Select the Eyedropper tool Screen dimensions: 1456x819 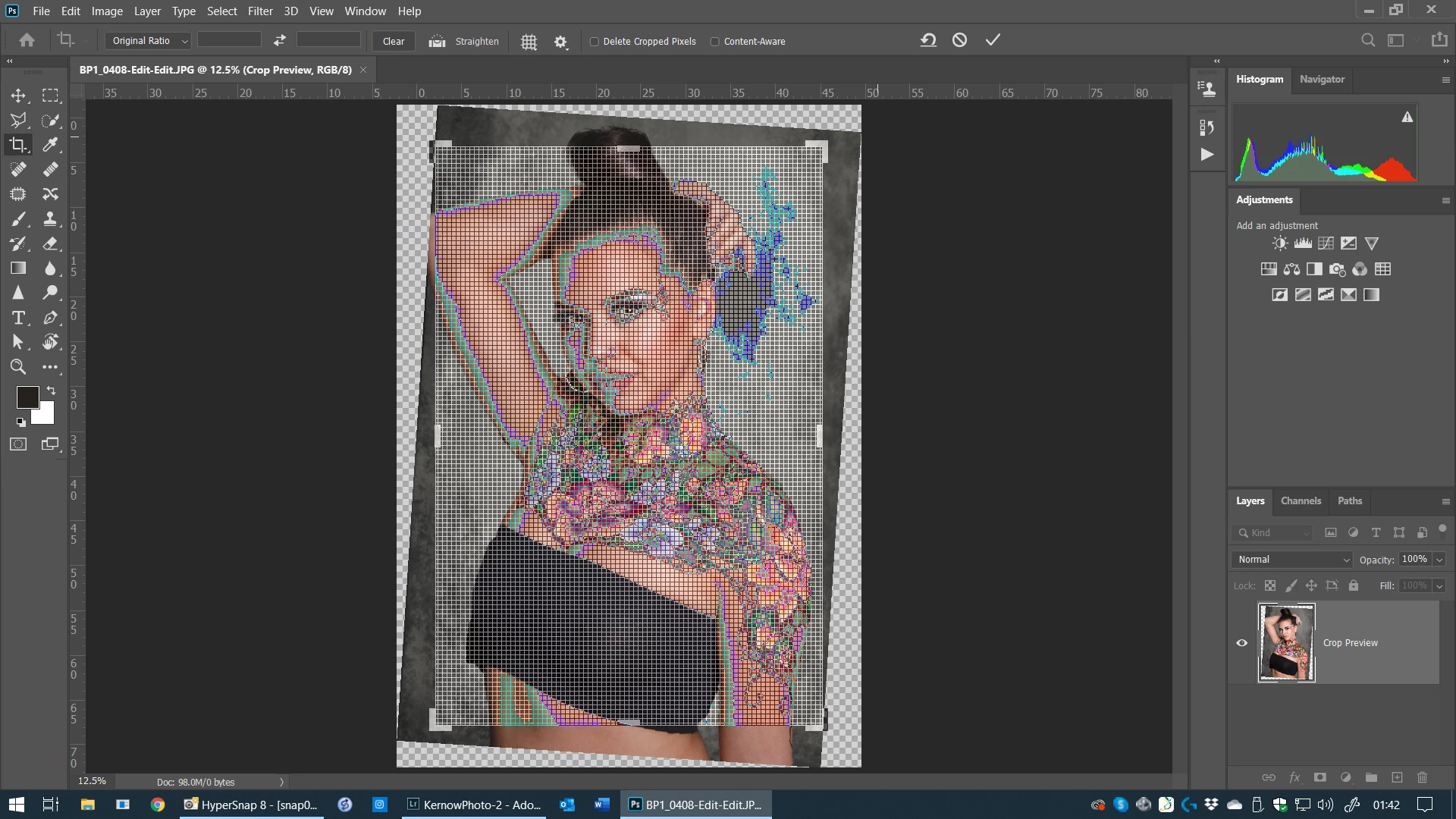pyautogui.click(x=50, y=145)
